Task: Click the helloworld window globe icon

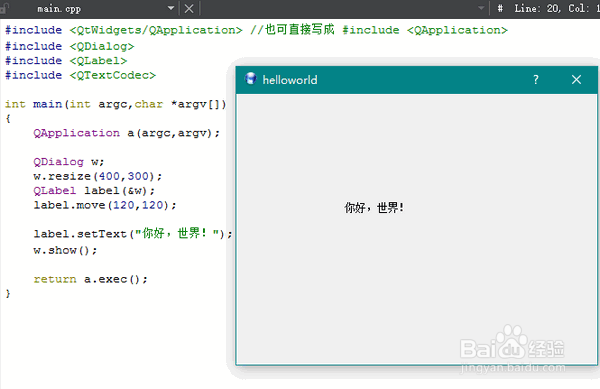Action: pos(251,78)
